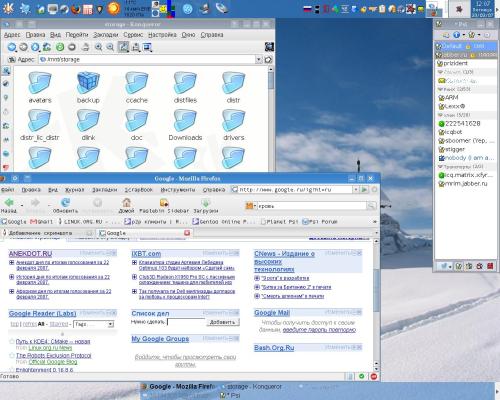Open the Planet Psi bookmark
This screenshot has width=500, height=400.
(x=280, y=222)
